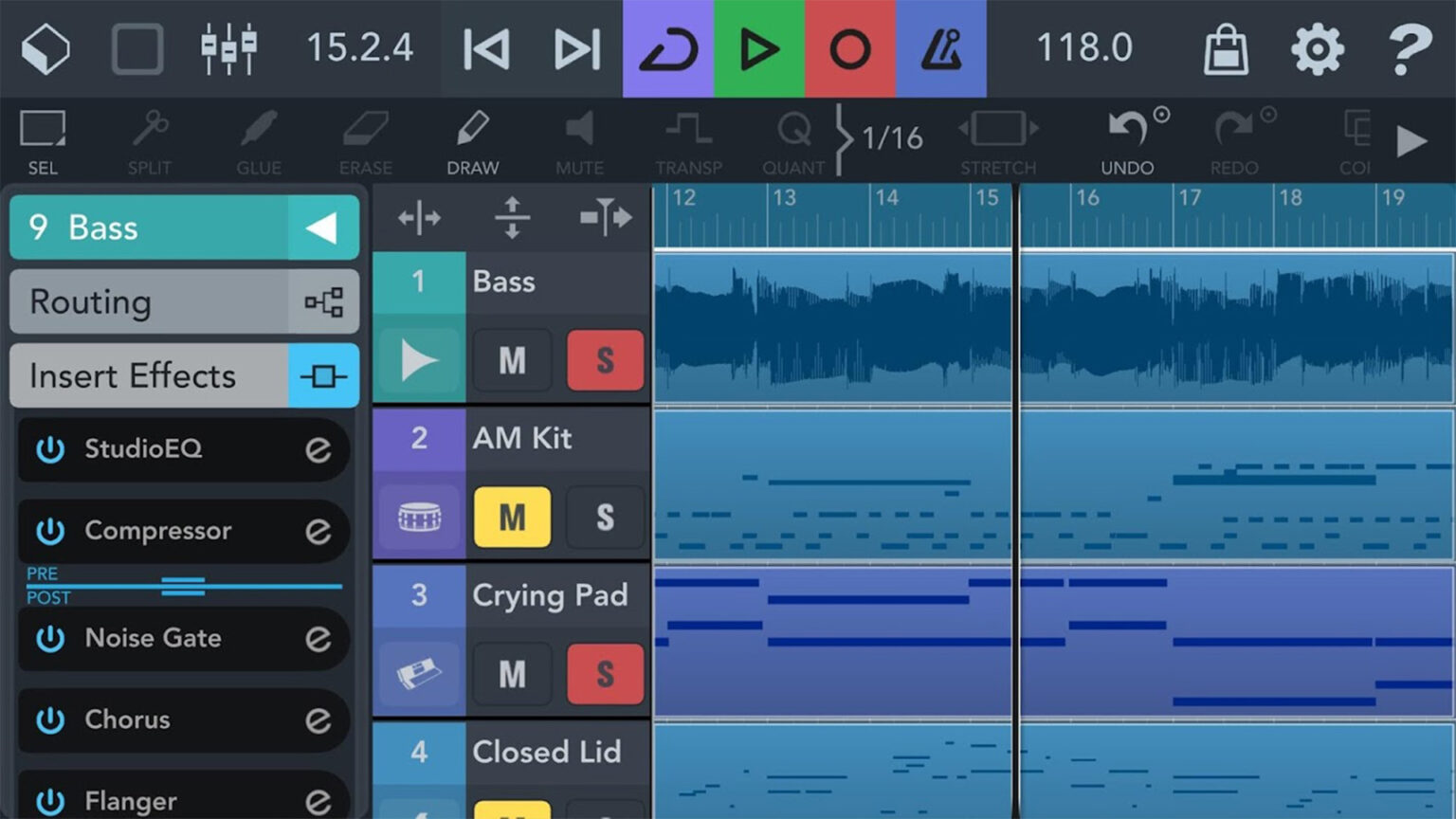Activate the Glue tool
Image resolution: width=1456 pixels, height=819 pixels.
click(257, 137)
